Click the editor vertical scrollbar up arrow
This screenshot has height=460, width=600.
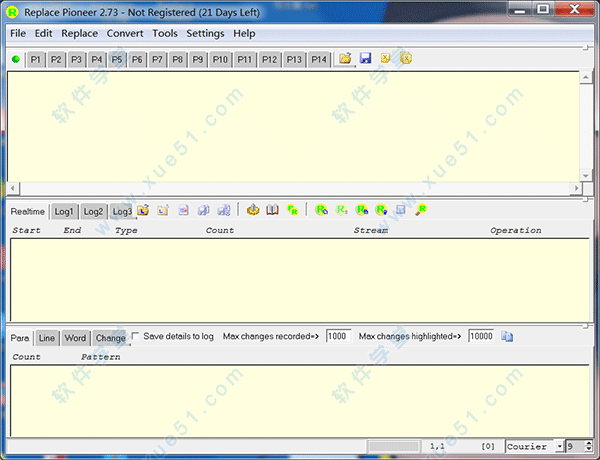pos(585,78)
